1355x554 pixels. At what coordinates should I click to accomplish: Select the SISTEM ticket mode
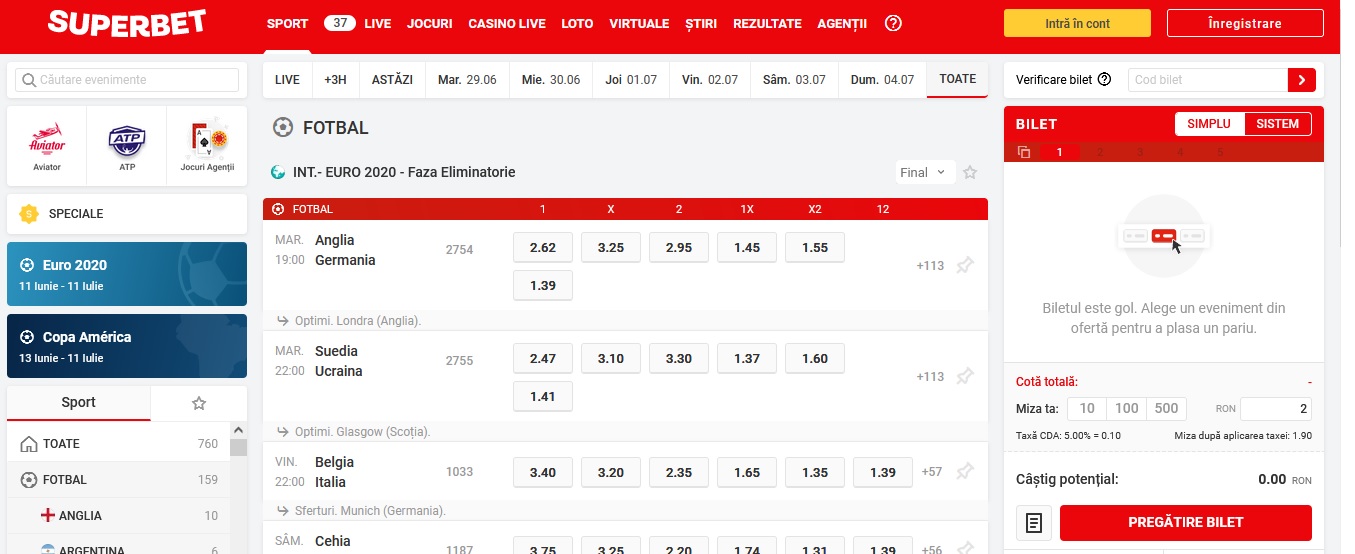1277,124
